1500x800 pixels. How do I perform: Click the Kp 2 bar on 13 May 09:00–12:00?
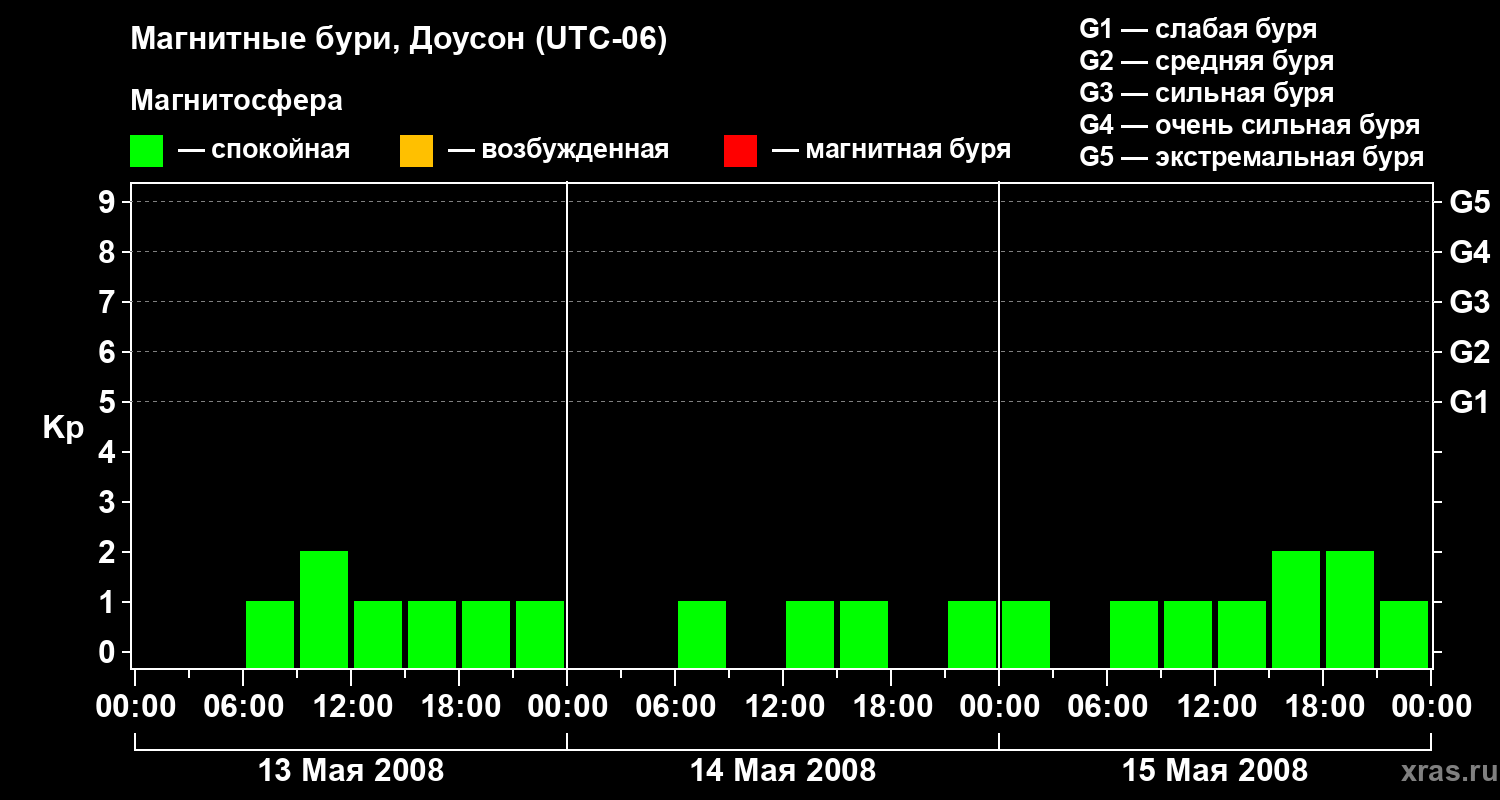tap(324, 609)
